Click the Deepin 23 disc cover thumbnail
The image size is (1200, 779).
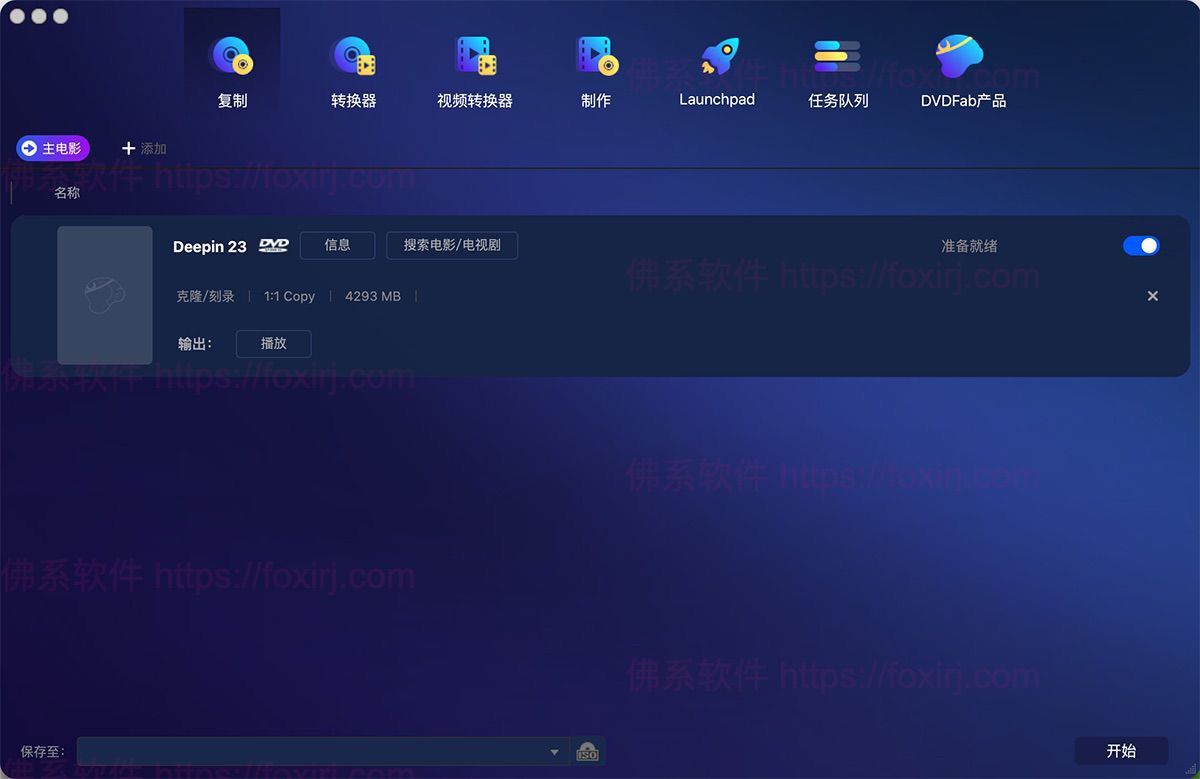click(x=105, y=295)
